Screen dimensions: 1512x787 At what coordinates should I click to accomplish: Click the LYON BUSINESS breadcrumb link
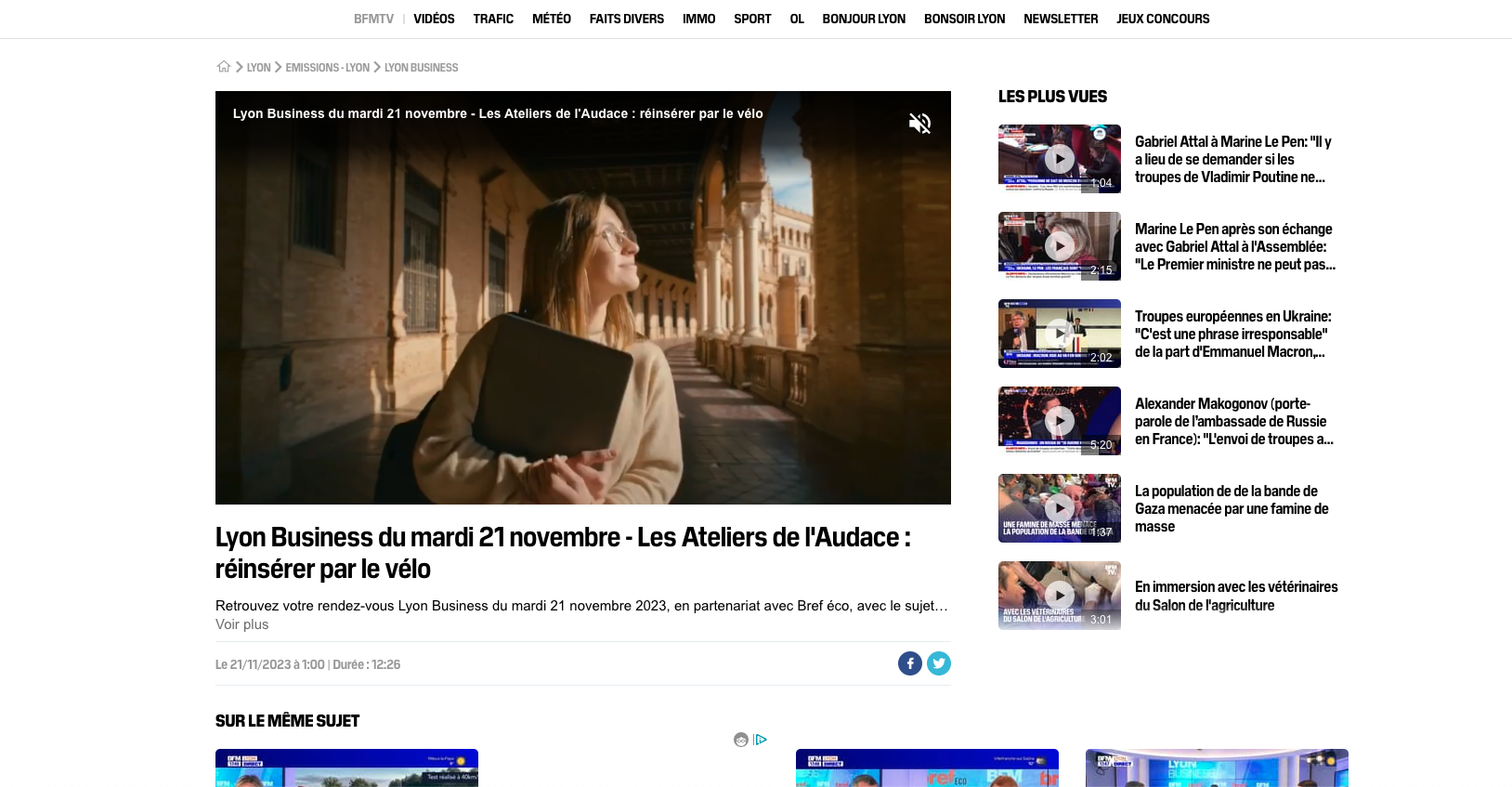point(421,68)
